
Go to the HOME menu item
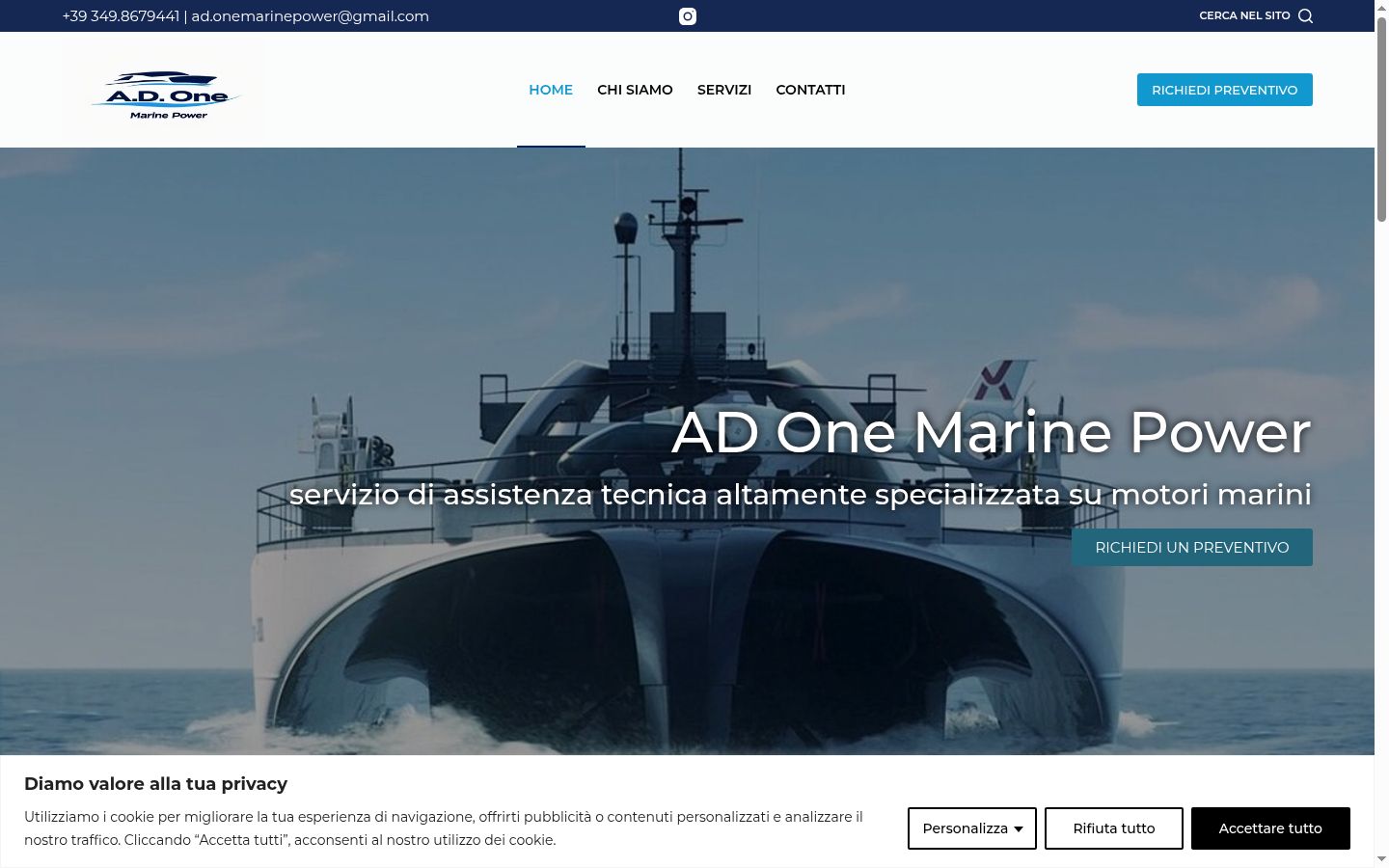[551, 90]
